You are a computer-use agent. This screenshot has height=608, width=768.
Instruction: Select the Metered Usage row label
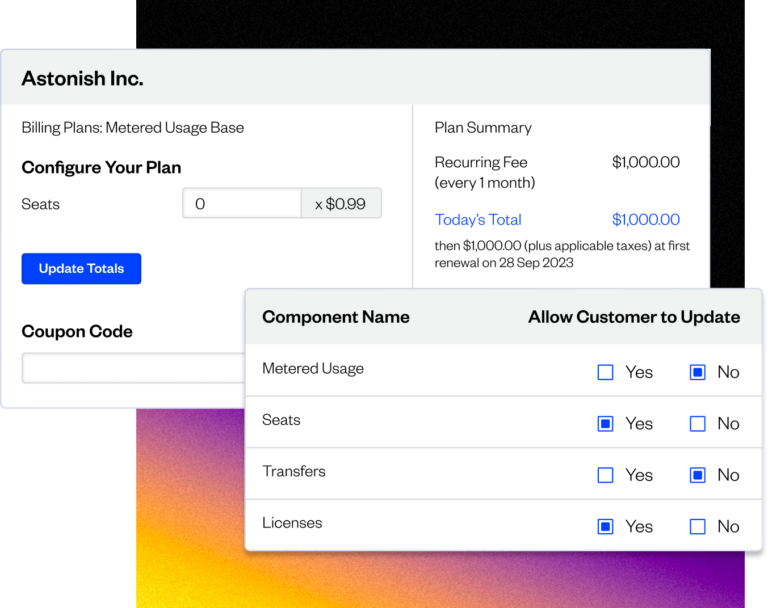pos(313,369)
